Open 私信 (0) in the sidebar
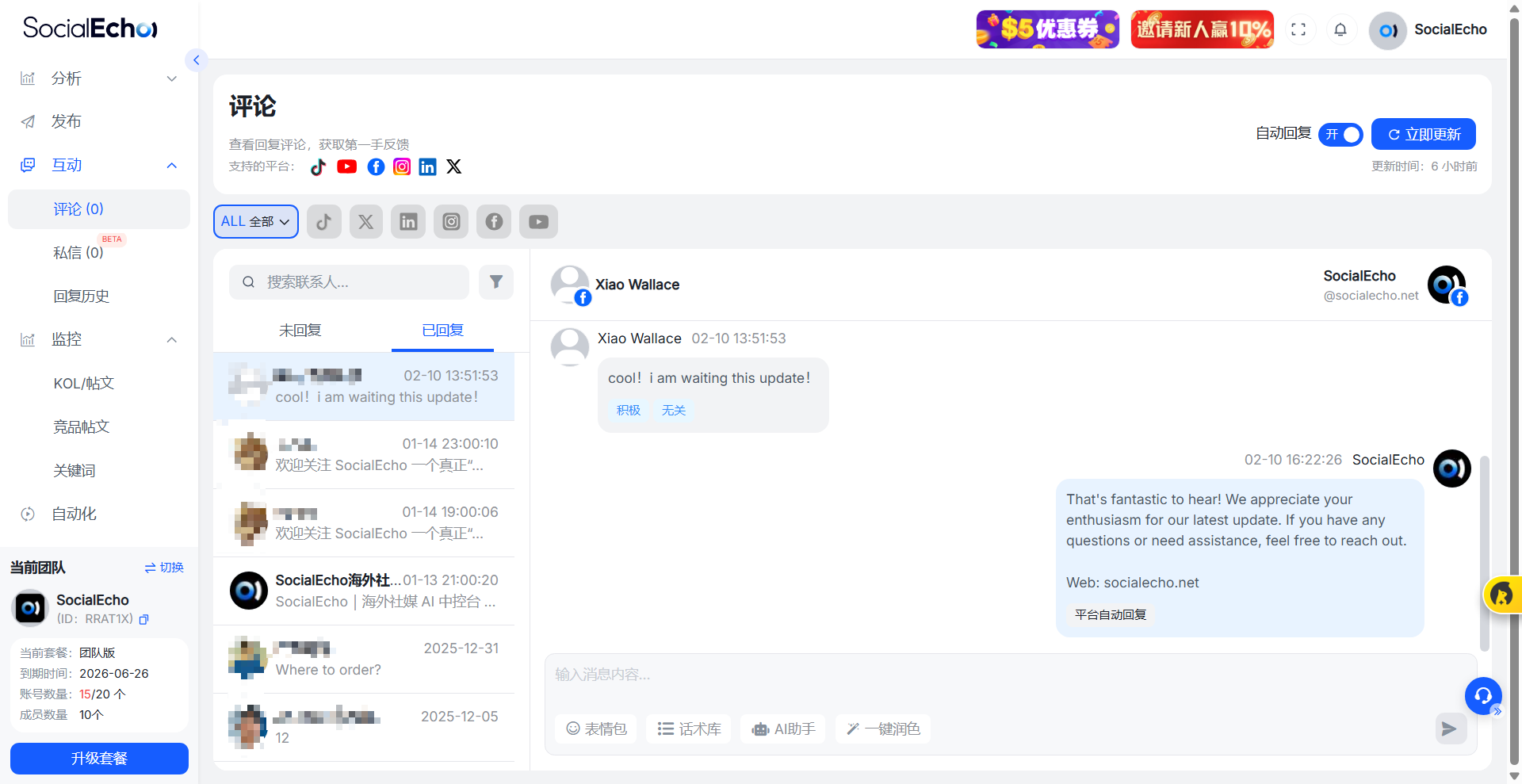Image resolution: width=1522 pixels, height=784 pixels. click(99, 252)
